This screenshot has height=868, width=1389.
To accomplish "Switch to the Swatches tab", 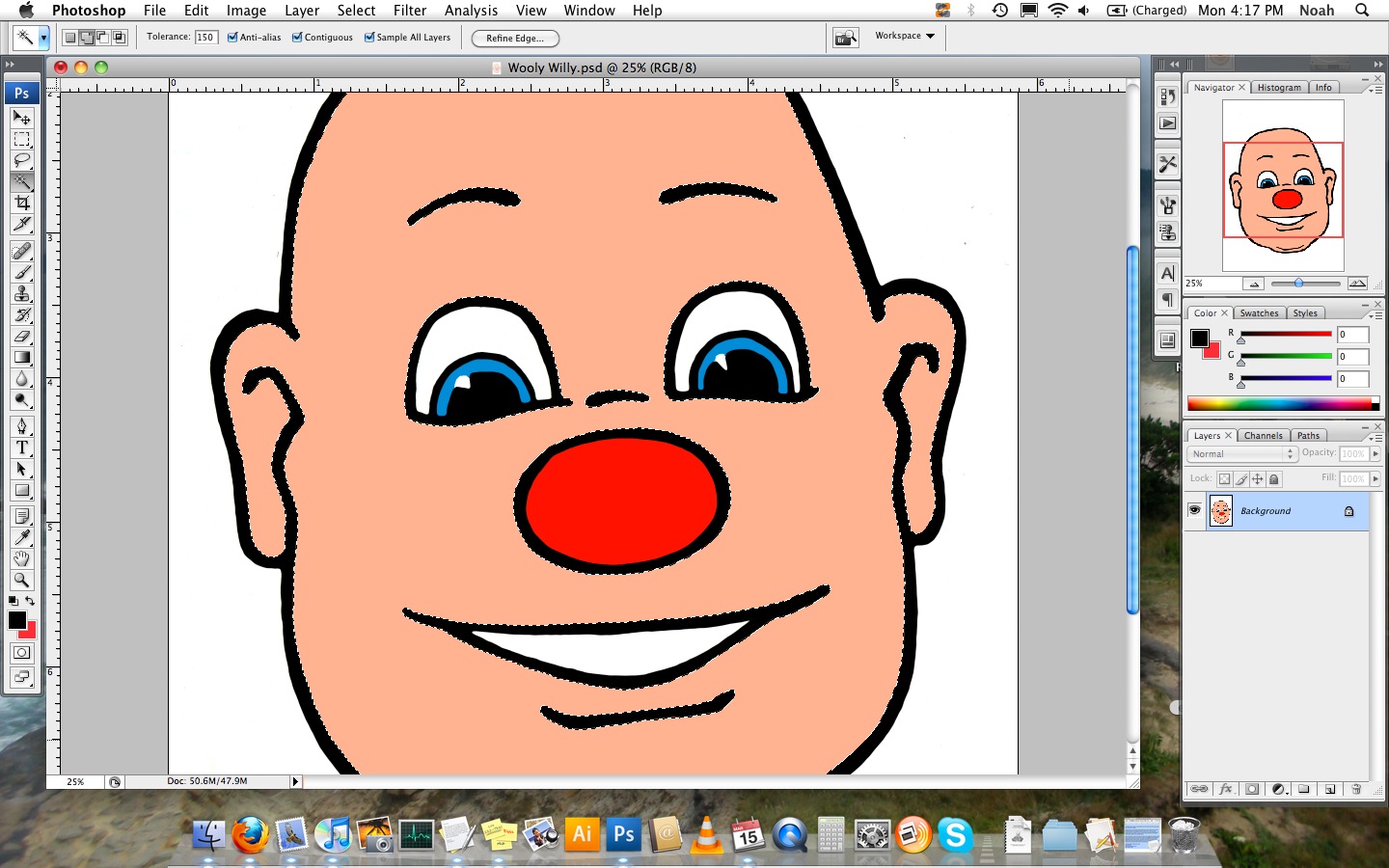I will [1259, 313].
